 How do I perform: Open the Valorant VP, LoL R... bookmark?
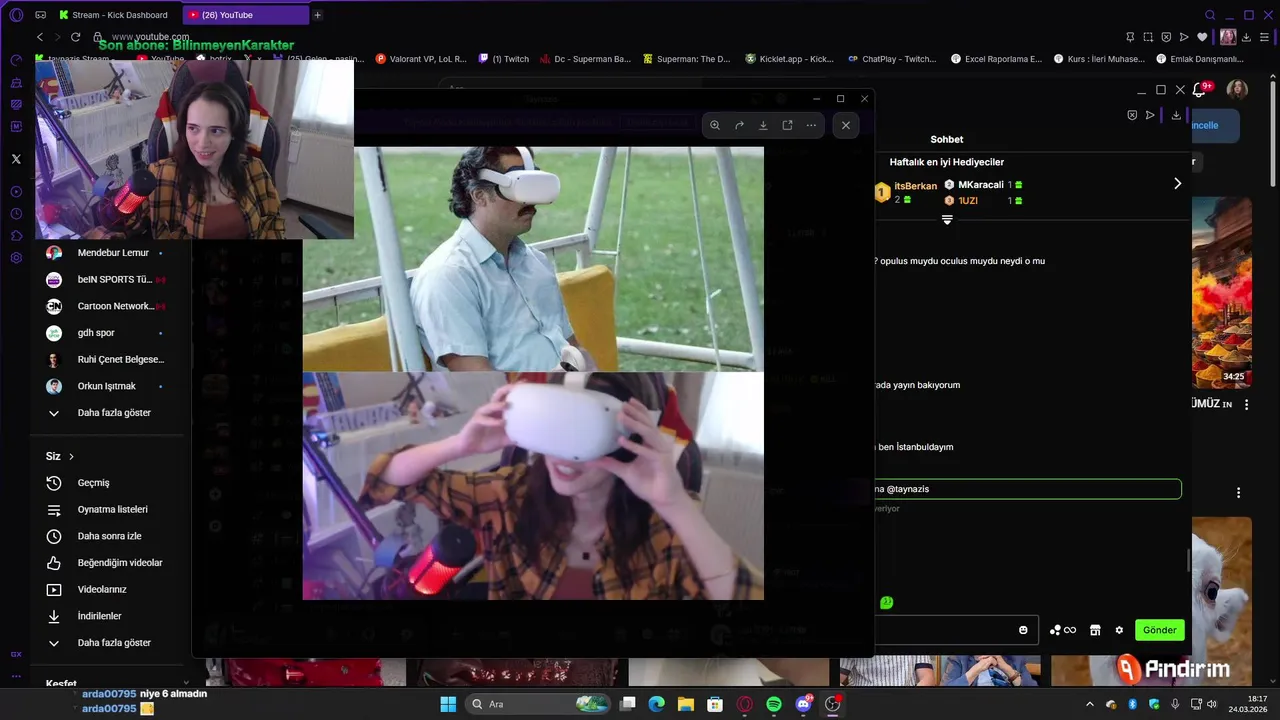[x=421, y=59]
